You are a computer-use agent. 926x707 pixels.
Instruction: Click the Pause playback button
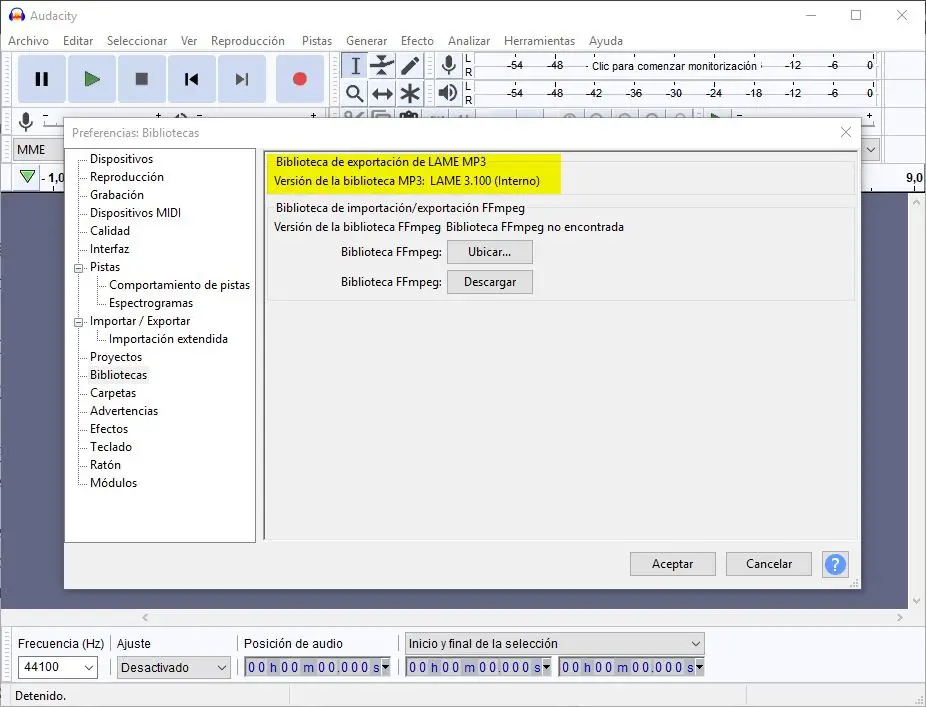tap(42, 79)
